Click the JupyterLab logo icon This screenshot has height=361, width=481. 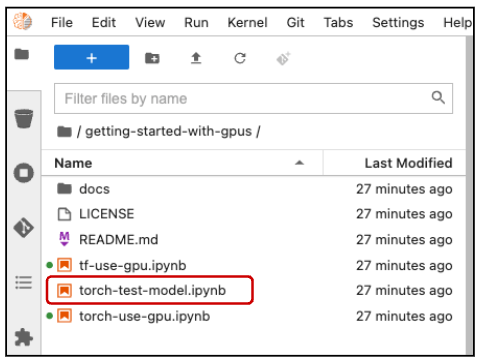tap(22, 21)
